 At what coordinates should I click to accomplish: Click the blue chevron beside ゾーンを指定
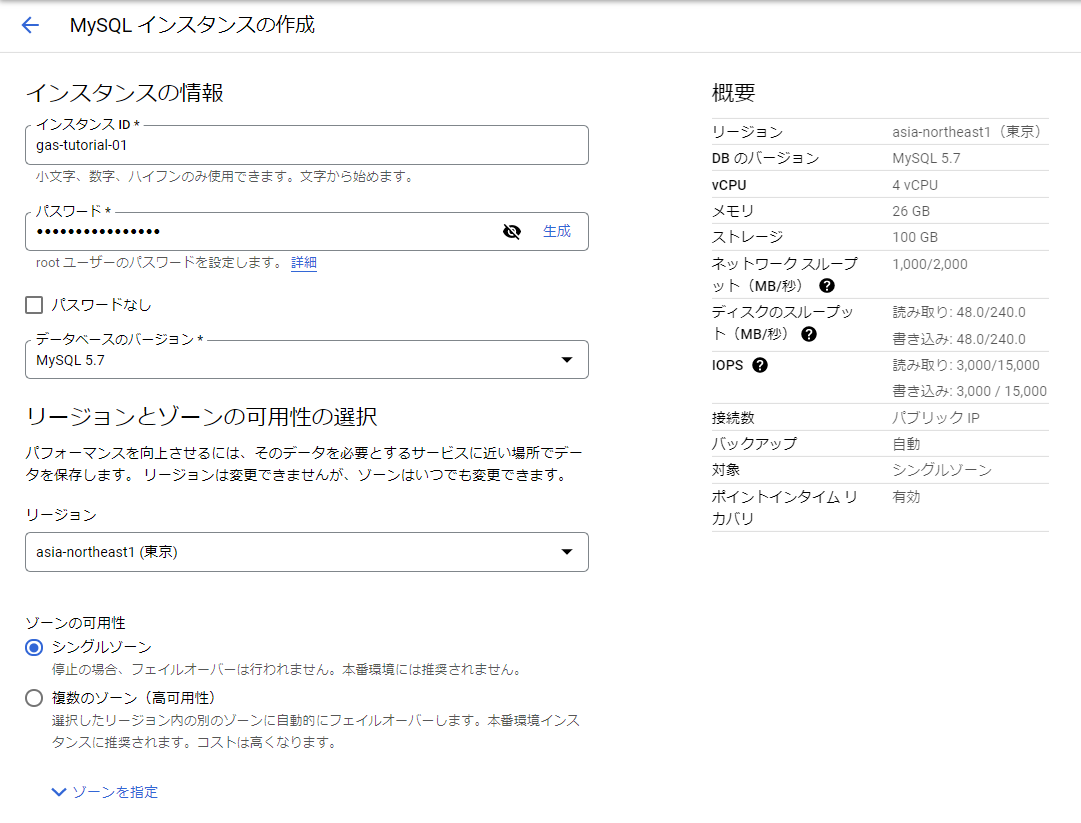pos(58,791)
